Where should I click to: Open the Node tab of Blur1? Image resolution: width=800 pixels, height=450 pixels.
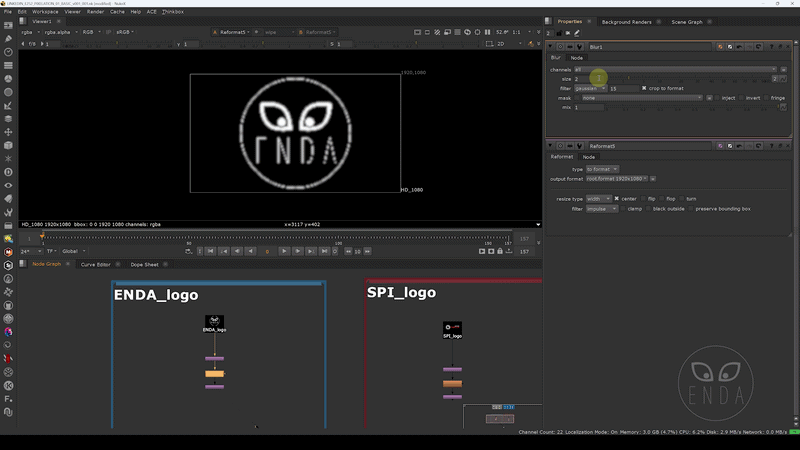577,58
